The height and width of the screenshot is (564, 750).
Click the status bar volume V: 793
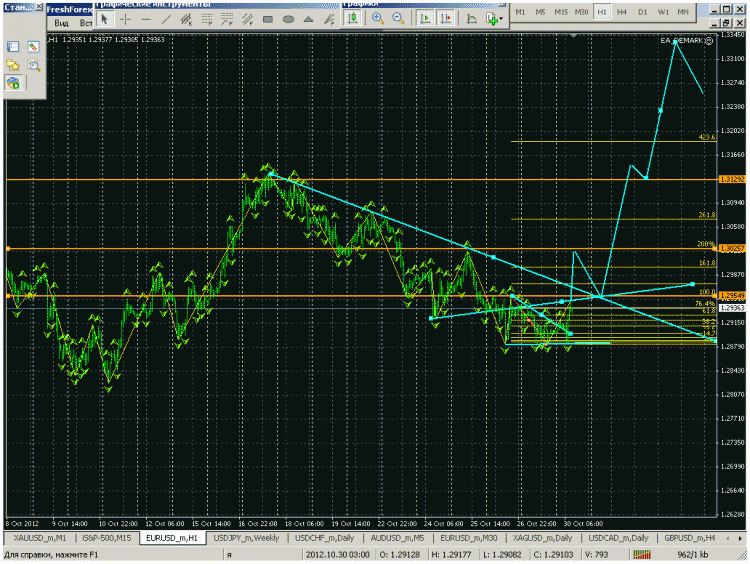coord(596,554)
